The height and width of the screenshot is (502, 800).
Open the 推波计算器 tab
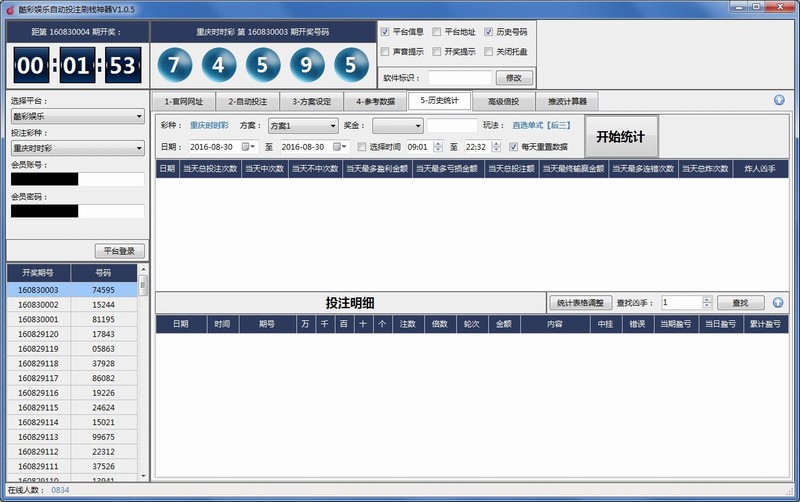pyautogui.click(x=566, y=101)
